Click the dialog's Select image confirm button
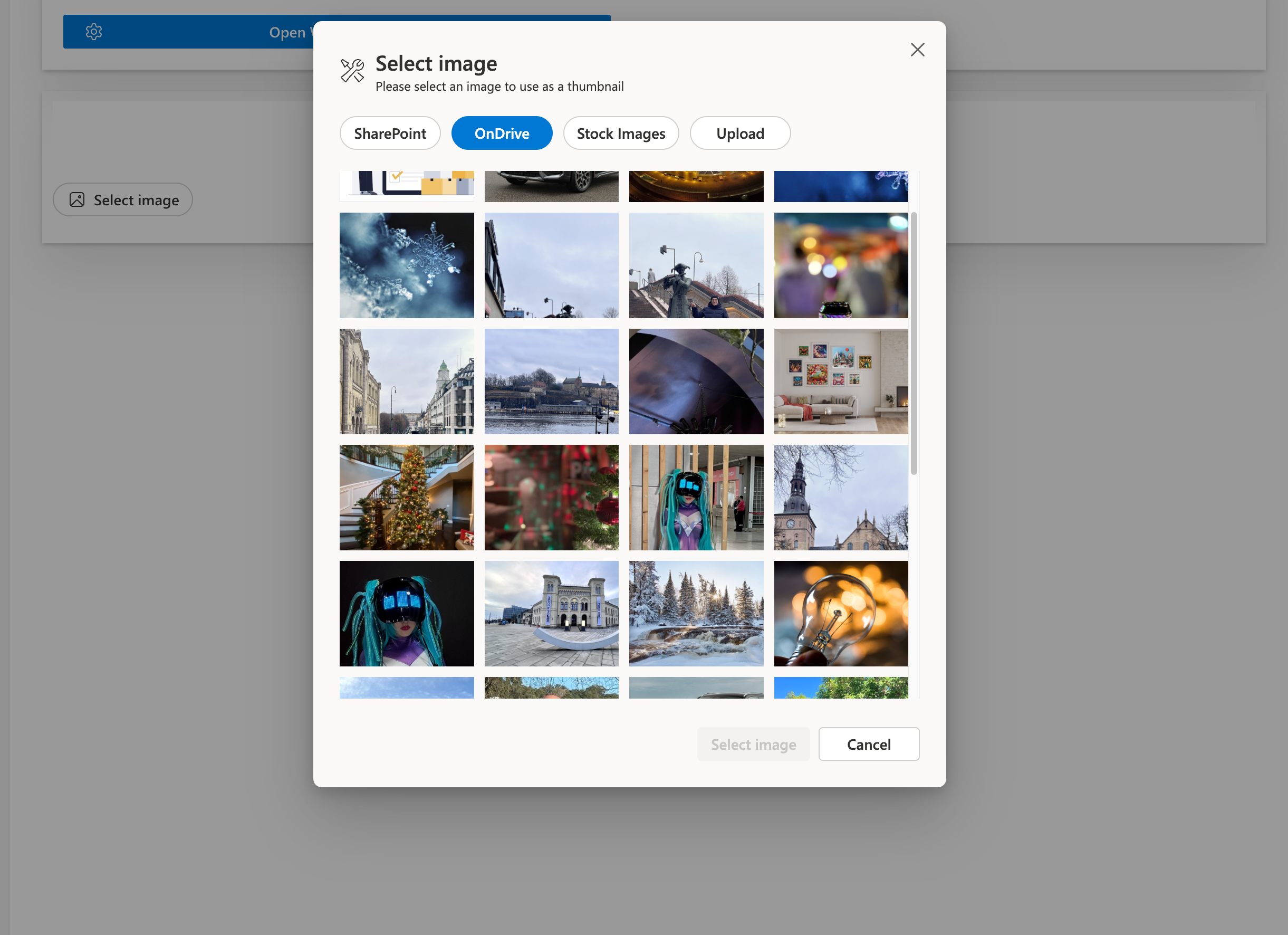 pyautogui.click(x=753, y=744)
